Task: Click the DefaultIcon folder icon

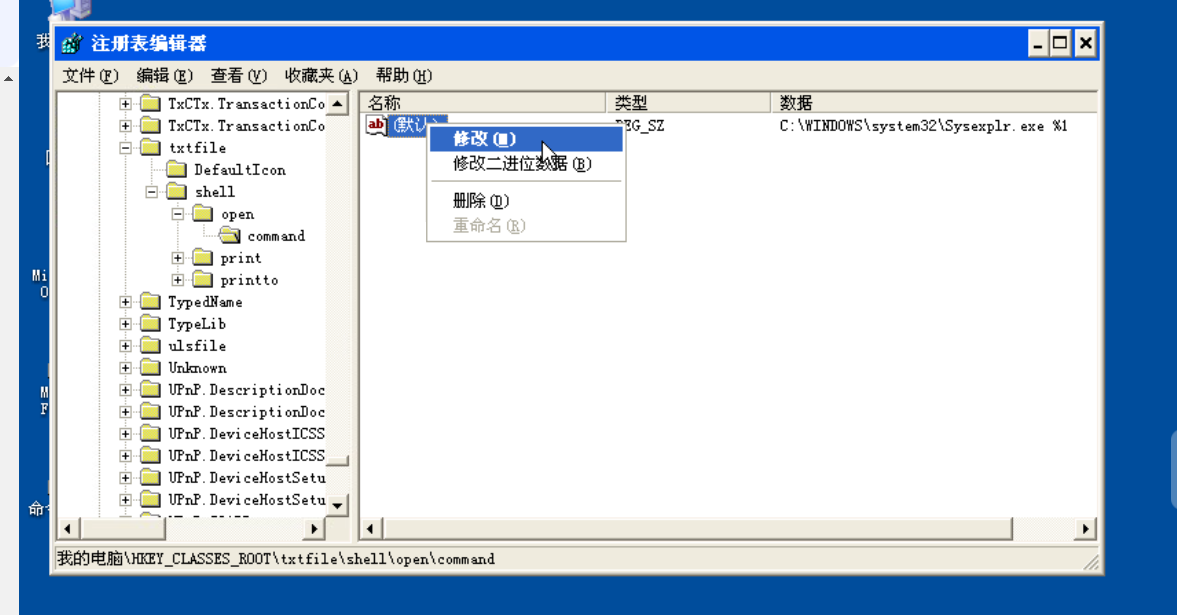Action: pyautogui.click(x=177, y=170)
